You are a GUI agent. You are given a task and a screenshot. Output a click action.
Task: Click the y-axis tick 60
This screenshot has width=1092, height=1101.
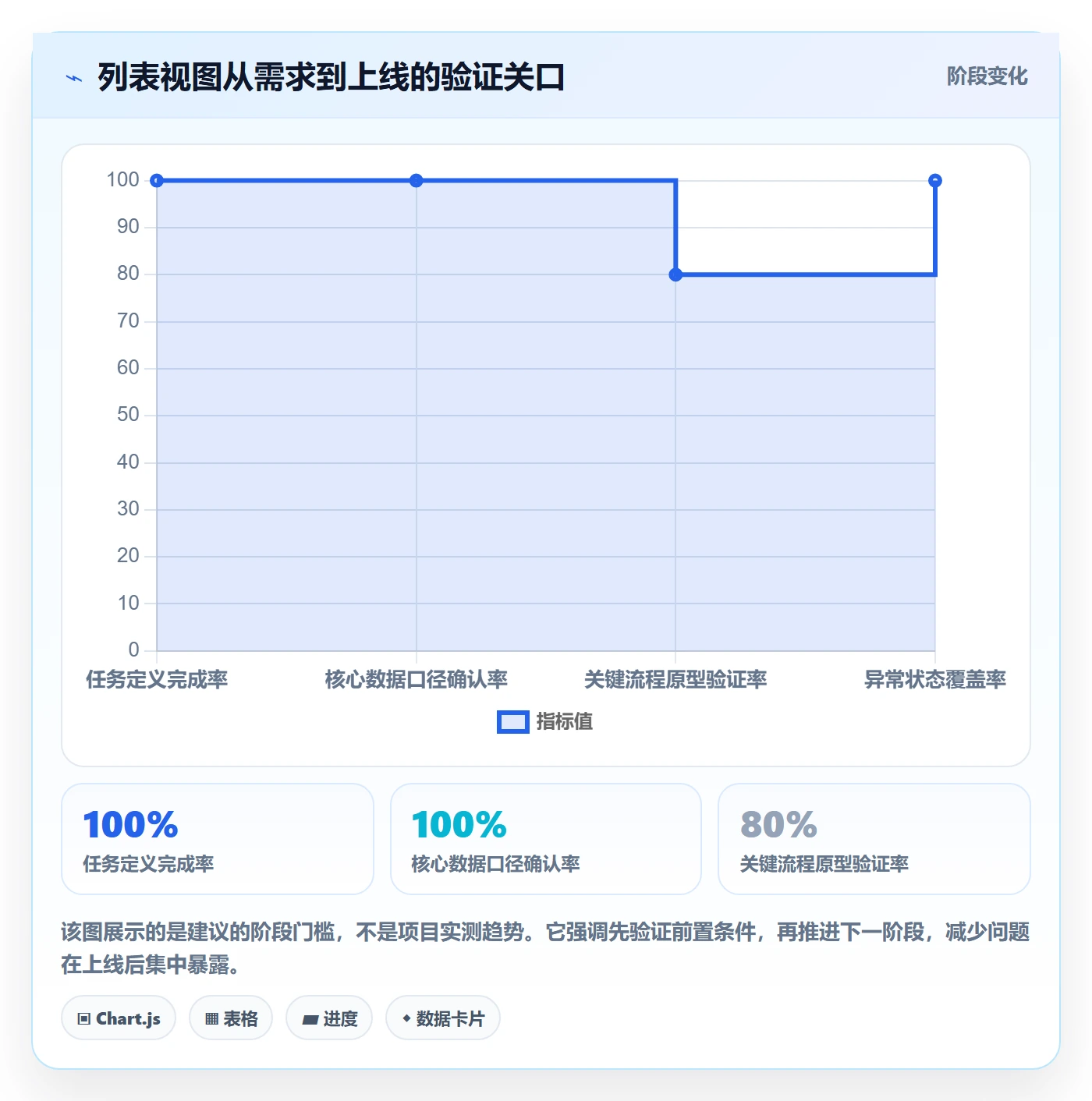coord(128,368)
